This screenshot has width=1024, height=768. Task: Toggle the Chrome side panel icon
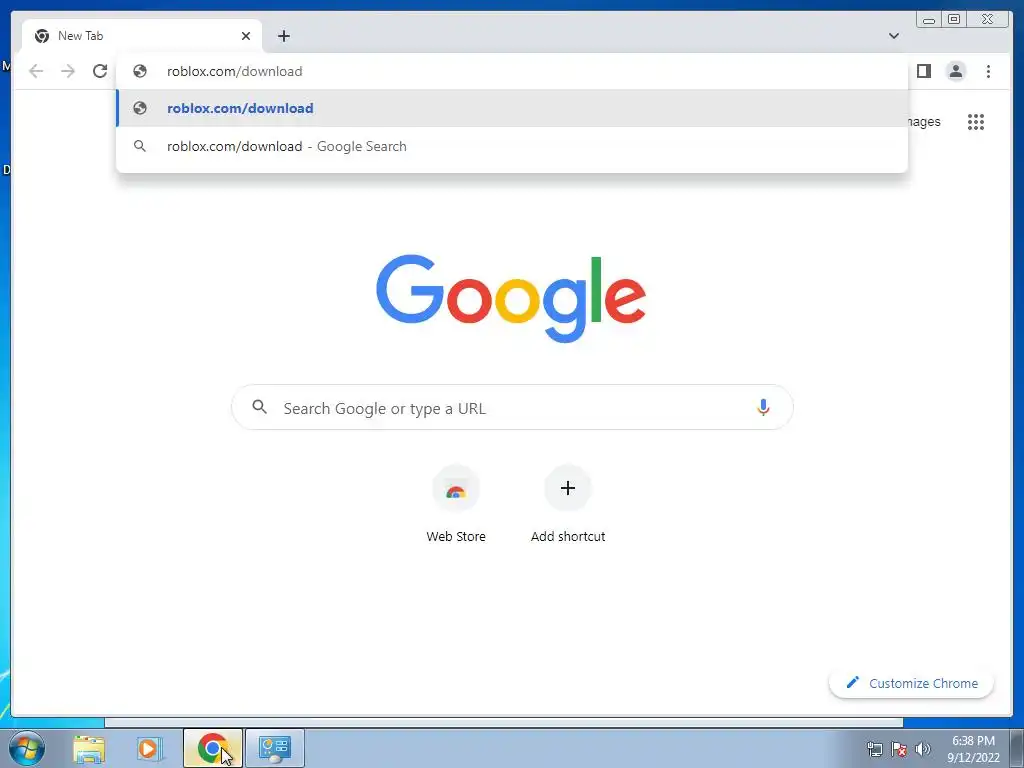923,71
